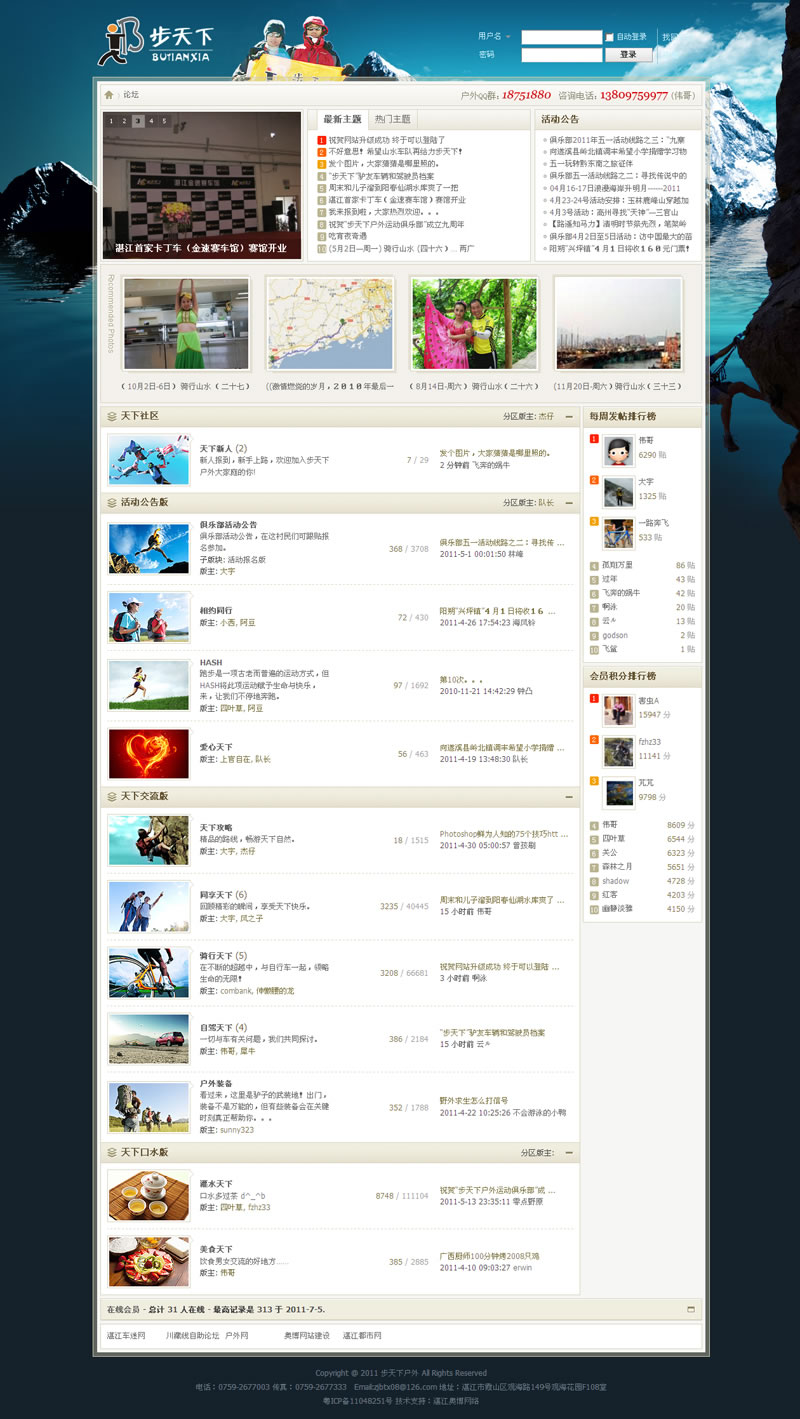Open 美食天下 forum via fruit cake icon

point(148,1261)
